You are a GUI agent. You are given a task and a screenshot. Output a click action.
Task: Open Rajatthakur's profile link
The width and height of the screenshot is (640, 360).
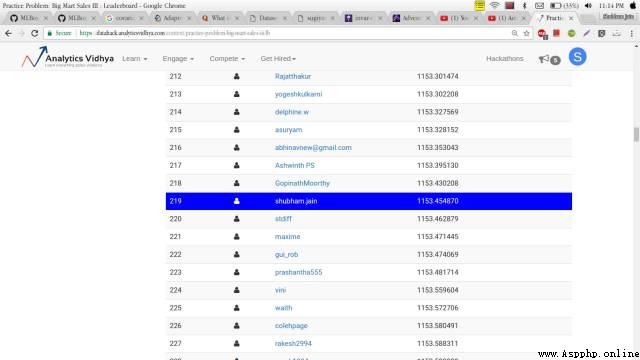point(293,76)
